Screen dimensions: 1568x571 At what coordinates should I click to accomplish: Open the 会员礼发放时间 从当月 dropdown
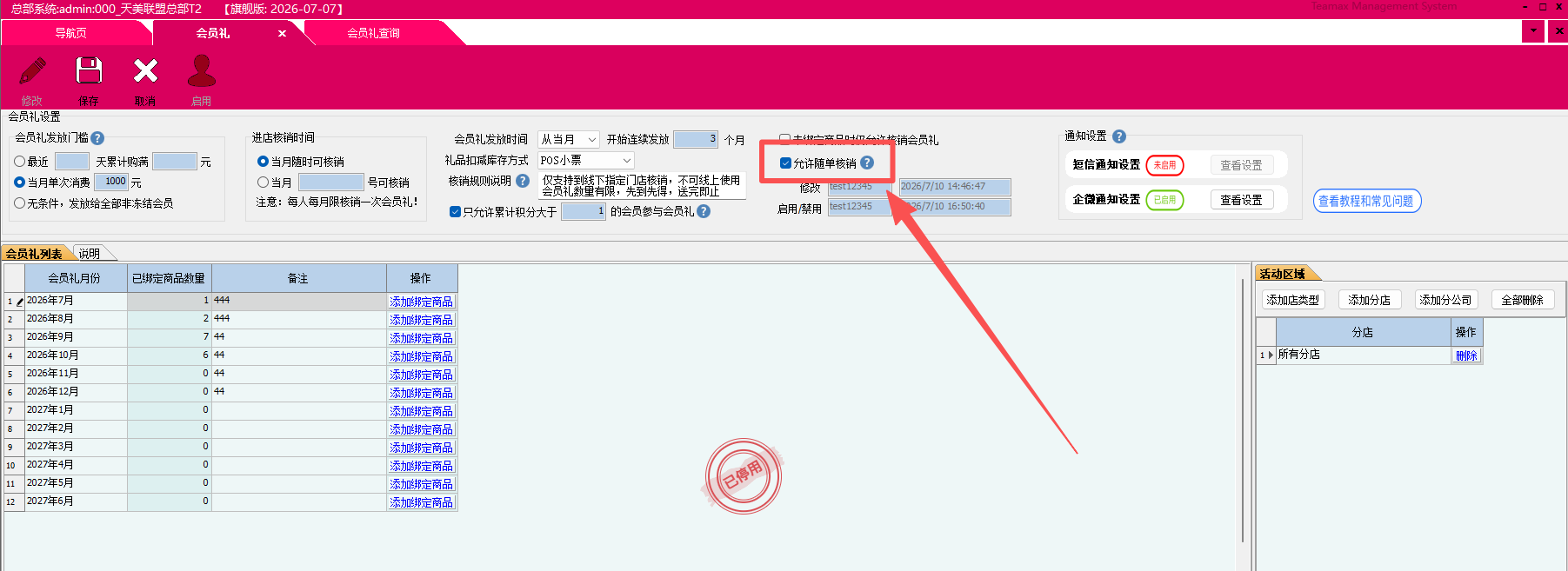(591, 139)
